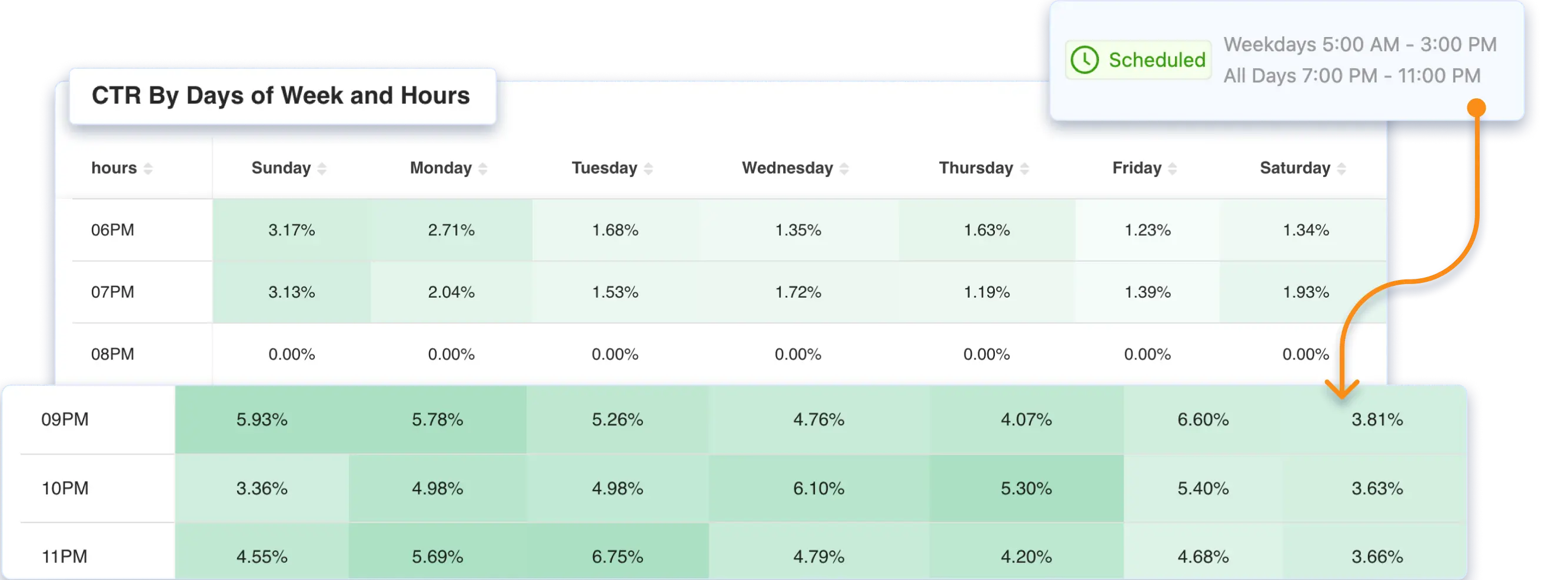This screenshot has height=580, width=1568.
Task: Select the 06PM row label
Action: pyautogui.click(x=112, y=230)
